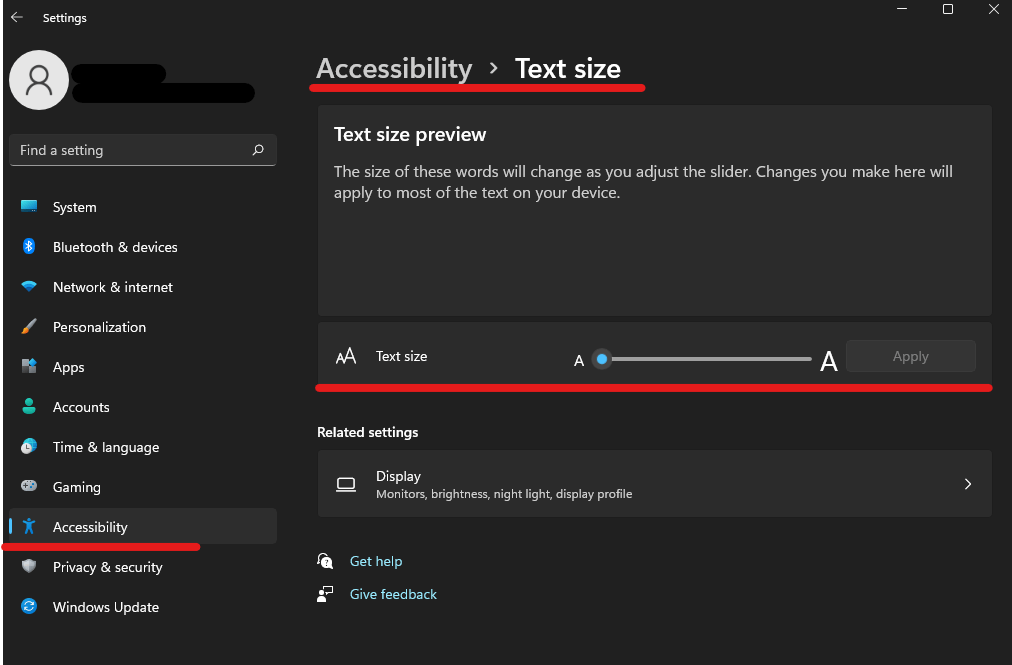Open the Get help link
This screenshot has height=665, width=1012.
click(376, 561)
